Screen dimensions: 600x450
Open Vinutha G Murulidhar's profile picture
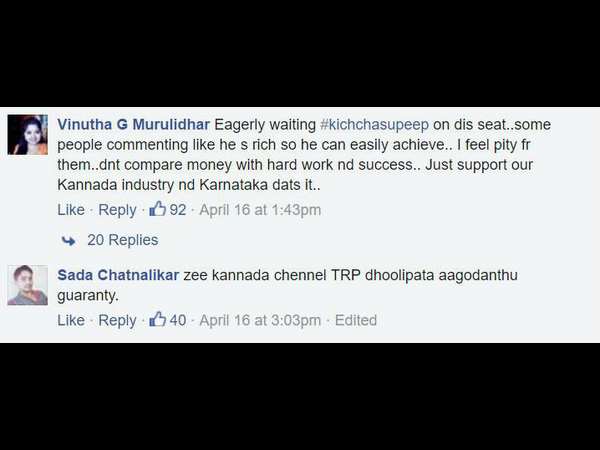28,134
